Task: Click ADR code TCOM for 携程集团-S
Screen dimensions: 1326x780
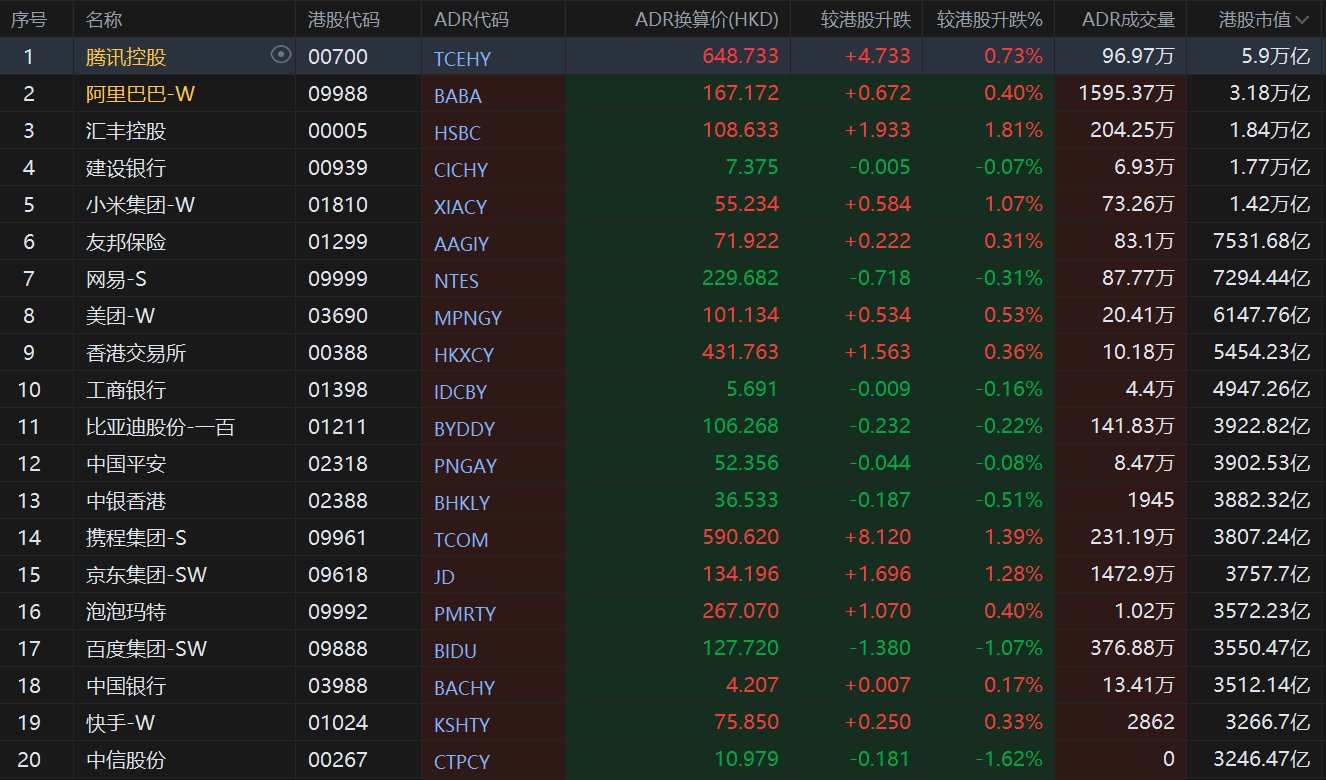Action: [x=461, y=540]
